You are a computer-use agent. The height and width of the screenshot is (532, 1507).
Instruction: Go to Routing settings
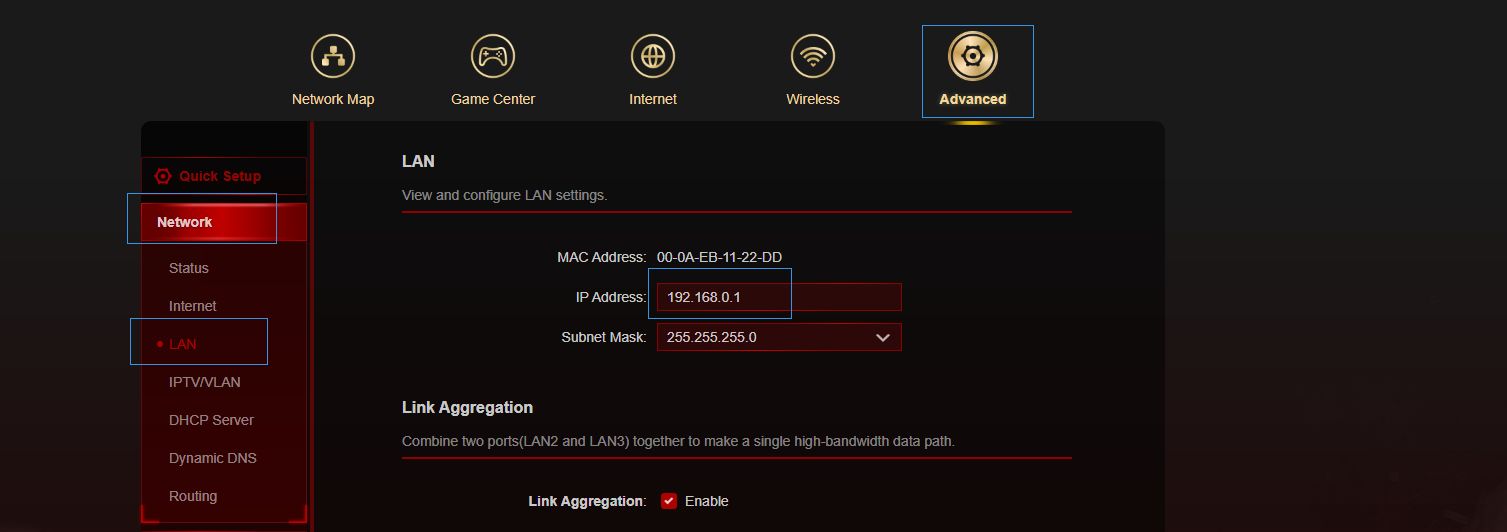point(193,496)
